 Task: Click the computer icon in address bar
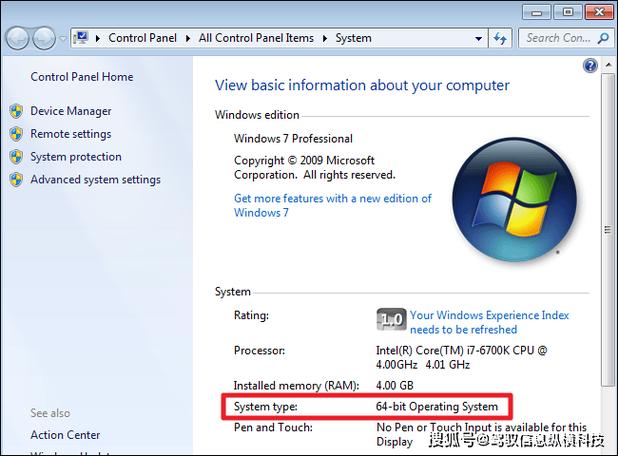pos(81,38)
